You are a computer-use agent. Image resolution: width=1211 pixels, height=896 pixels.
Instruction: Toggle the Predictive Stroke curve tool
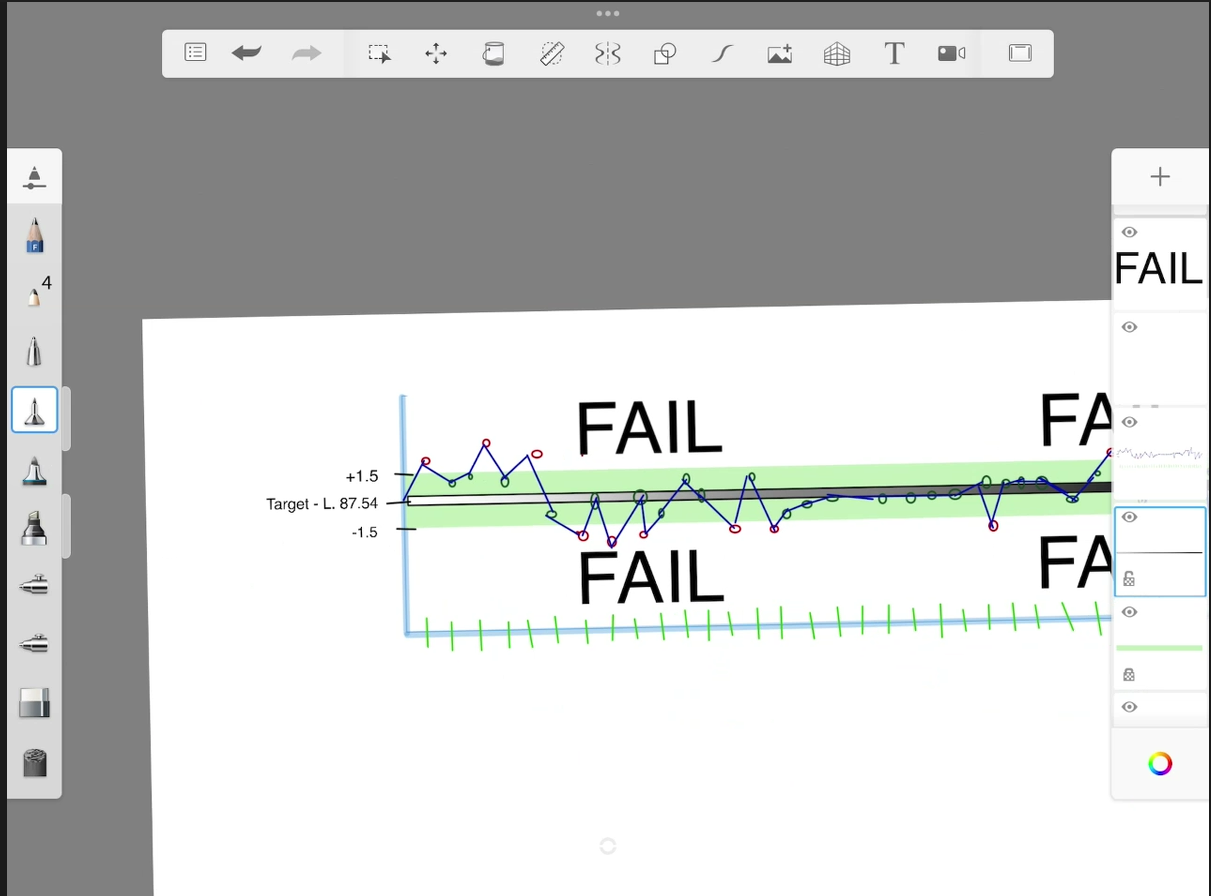(722, 54)
